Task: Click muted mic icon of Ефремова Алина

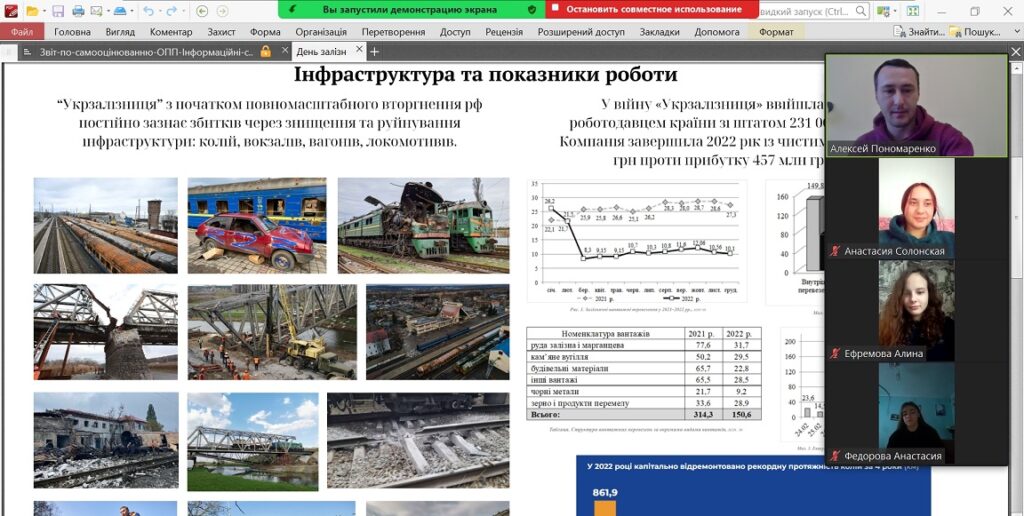Action: 835,353
